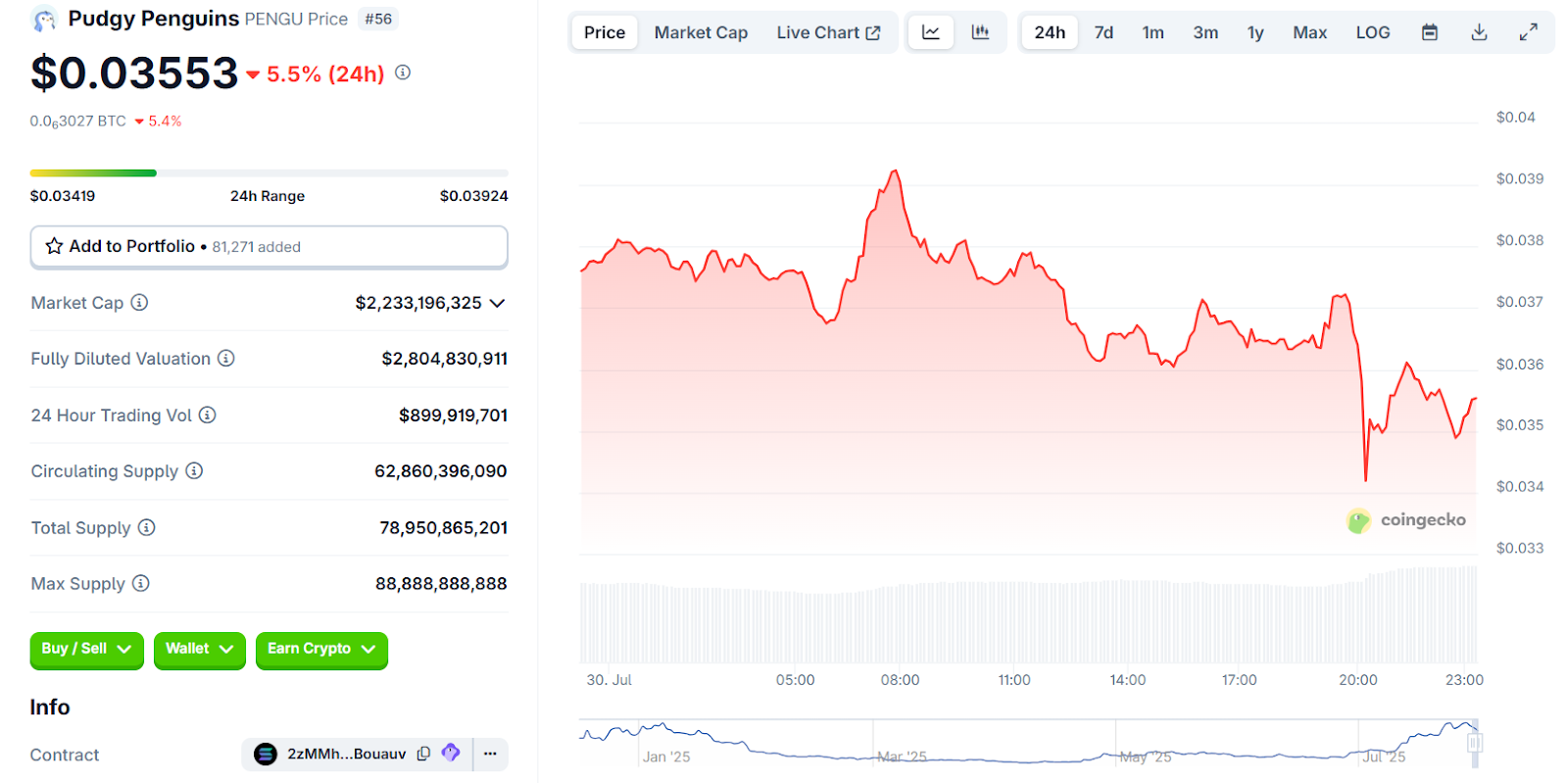Open the calendar date range picker
The height and width of the screenshot is (783, 1568).
pos(1430,32)
